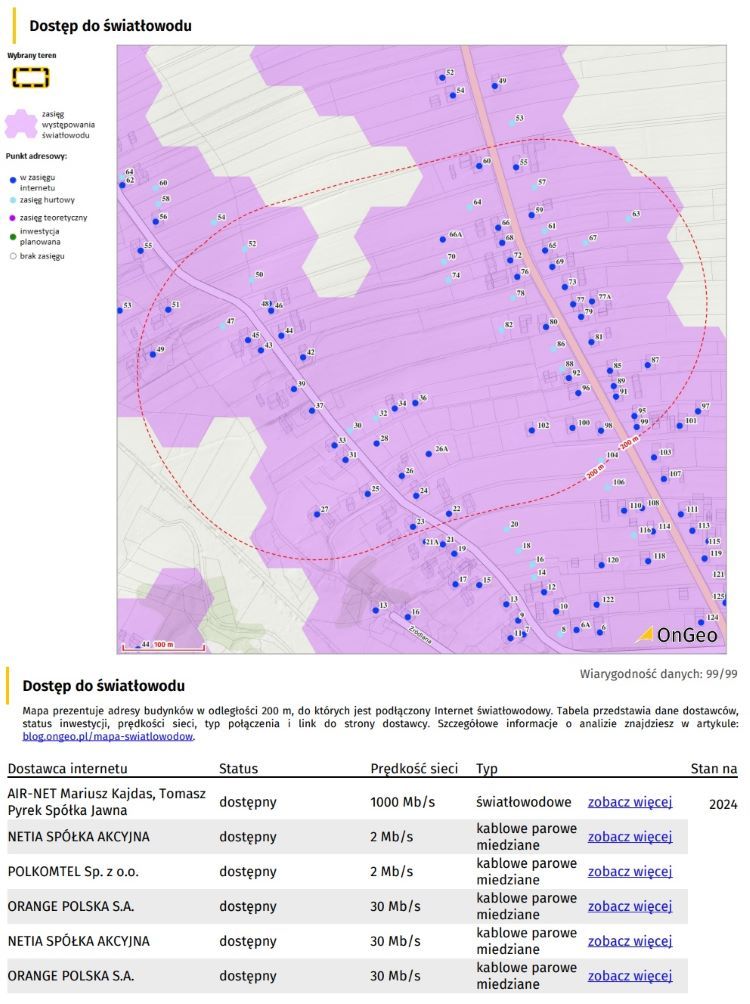Click map address point 6A
Screen dimensions: 750x1004
point(576,630)
